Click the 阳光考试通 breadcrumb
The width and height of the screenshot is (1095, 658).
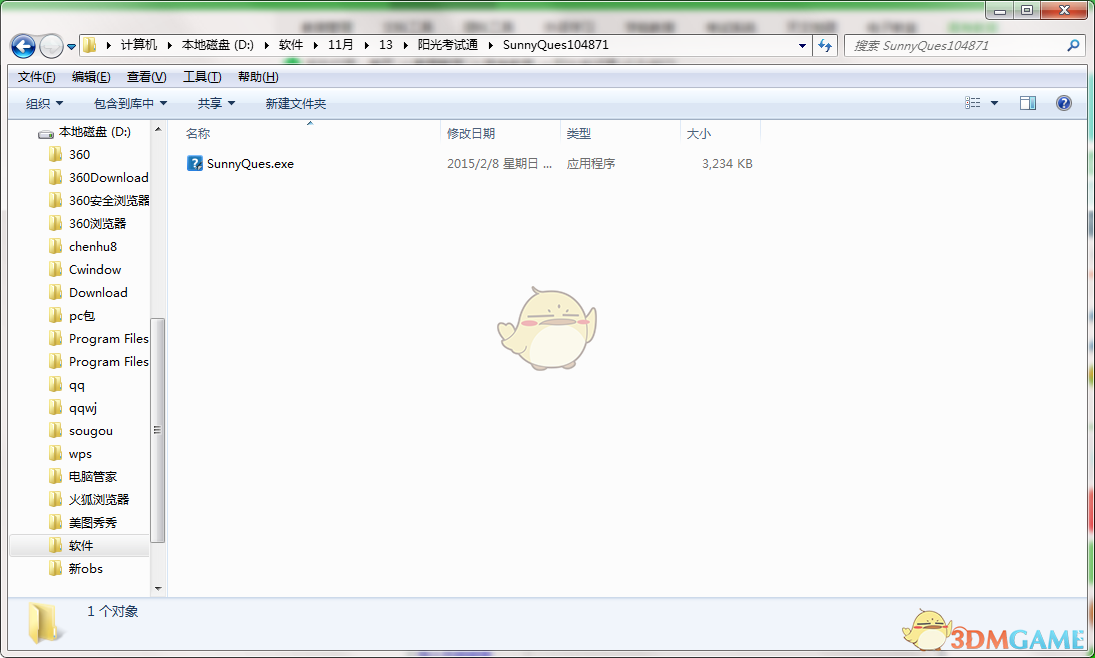pos(448,45)
